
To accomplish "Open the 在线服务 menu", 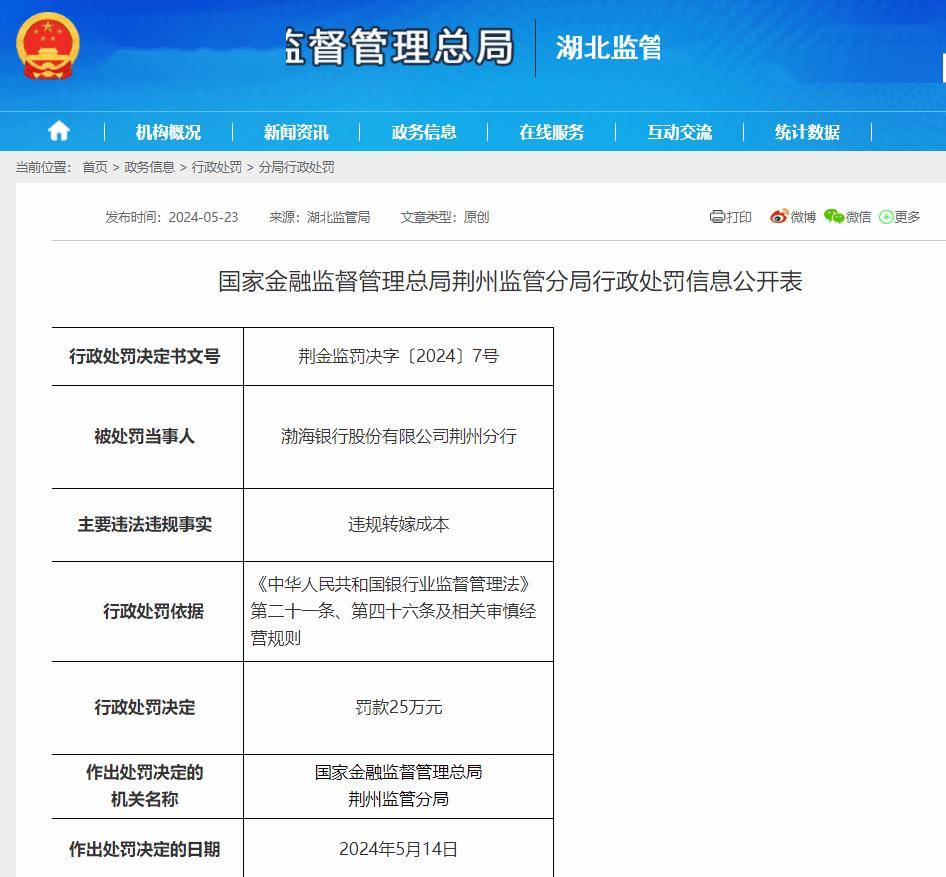I will click(552, 131).
